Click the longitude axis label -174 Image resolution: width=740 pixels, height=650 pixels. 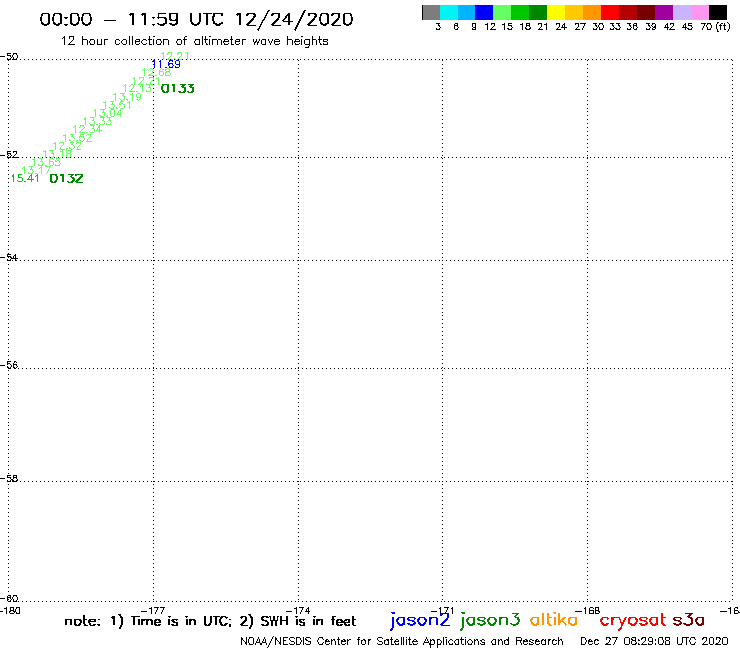tap(298, 610)
